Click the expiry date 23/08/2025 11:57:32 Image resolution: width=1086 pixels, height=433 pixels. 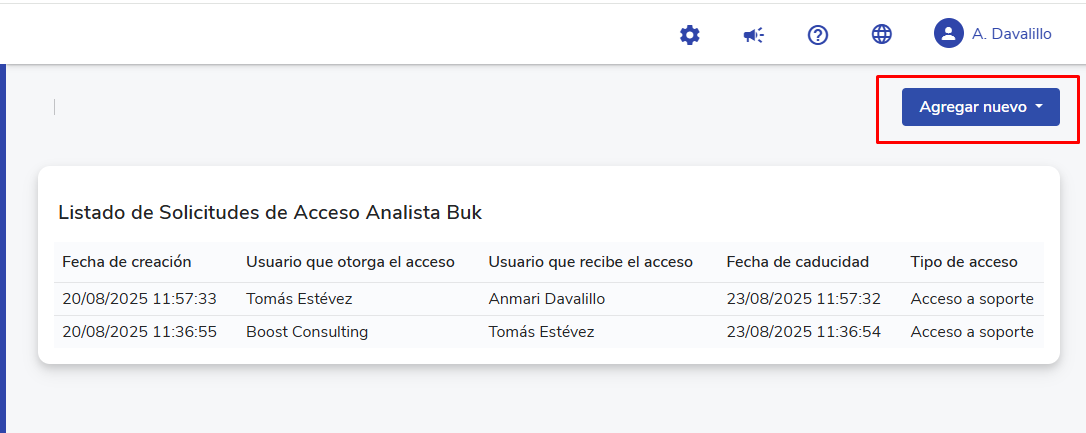point(803,299)
